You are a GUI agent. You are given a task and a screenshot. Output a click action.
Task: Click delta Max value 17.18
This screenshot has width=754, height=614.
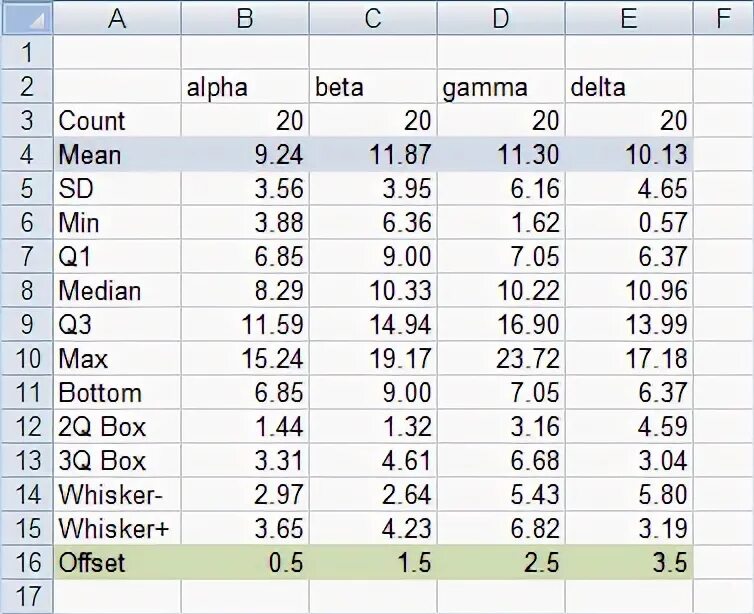pos(629,359)
